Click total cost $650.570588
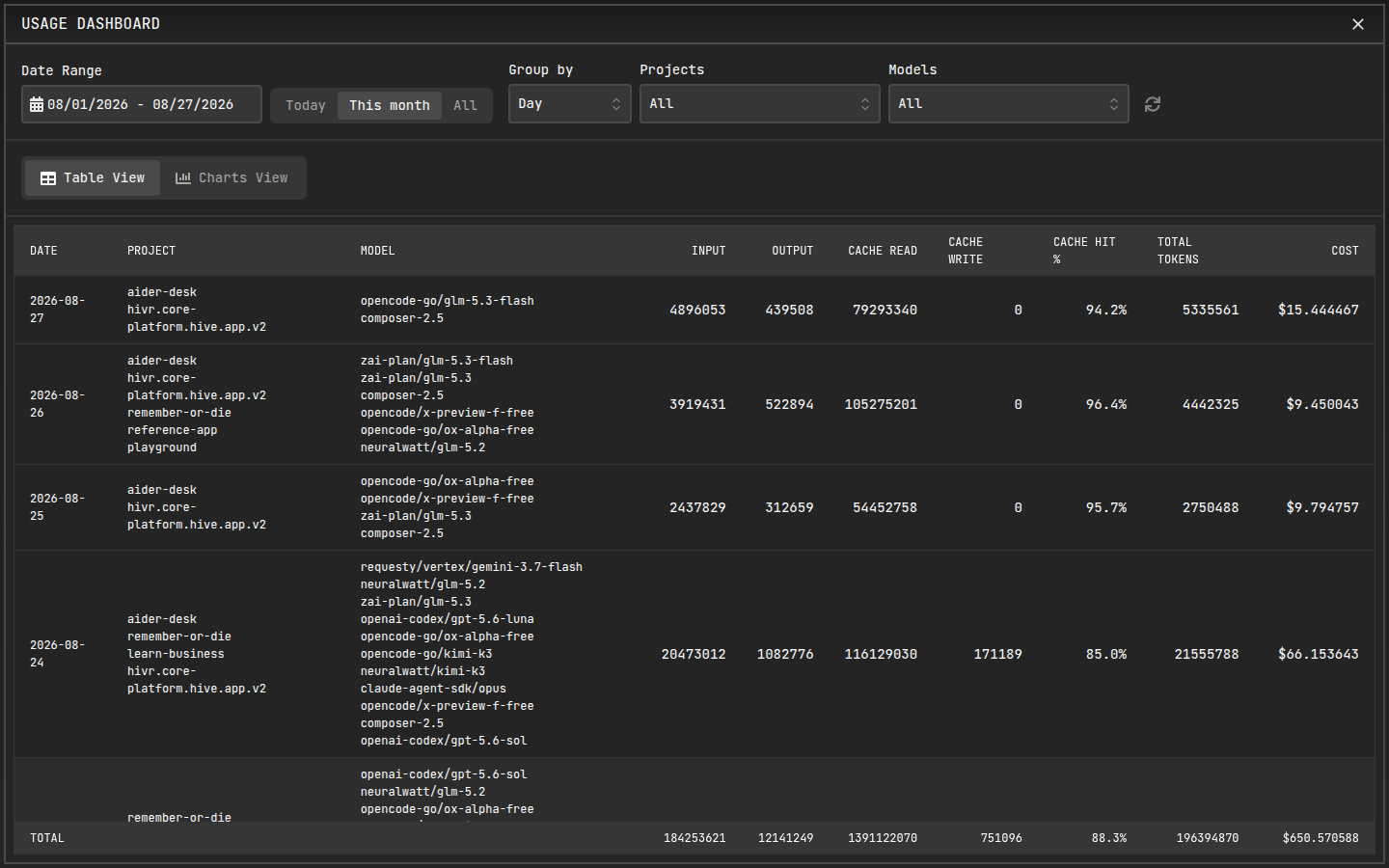The image size is (1389, 868). [1321, 838]
